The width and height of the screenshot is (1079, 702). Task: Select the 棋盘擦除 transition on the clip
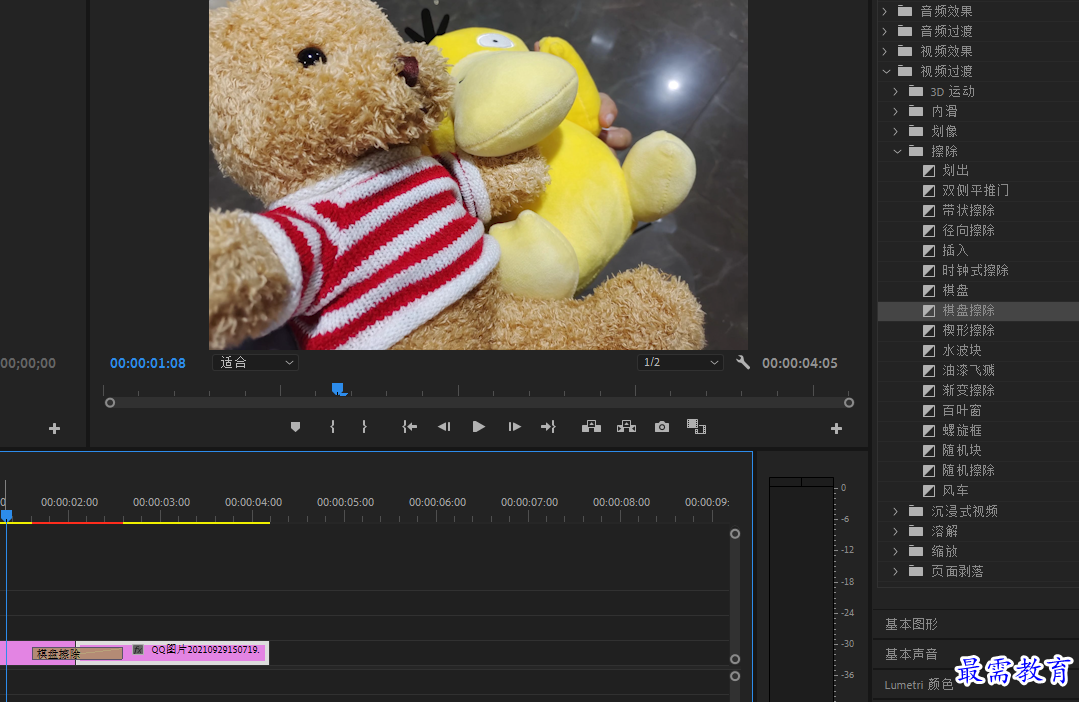77,653
